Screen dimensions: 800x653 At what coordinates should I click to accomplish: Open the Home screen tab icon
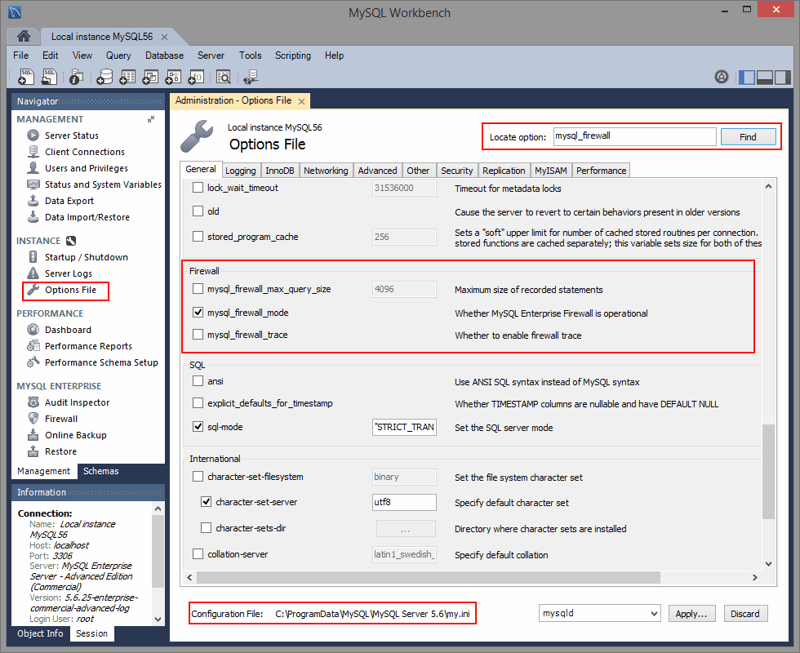click(23, 36)
